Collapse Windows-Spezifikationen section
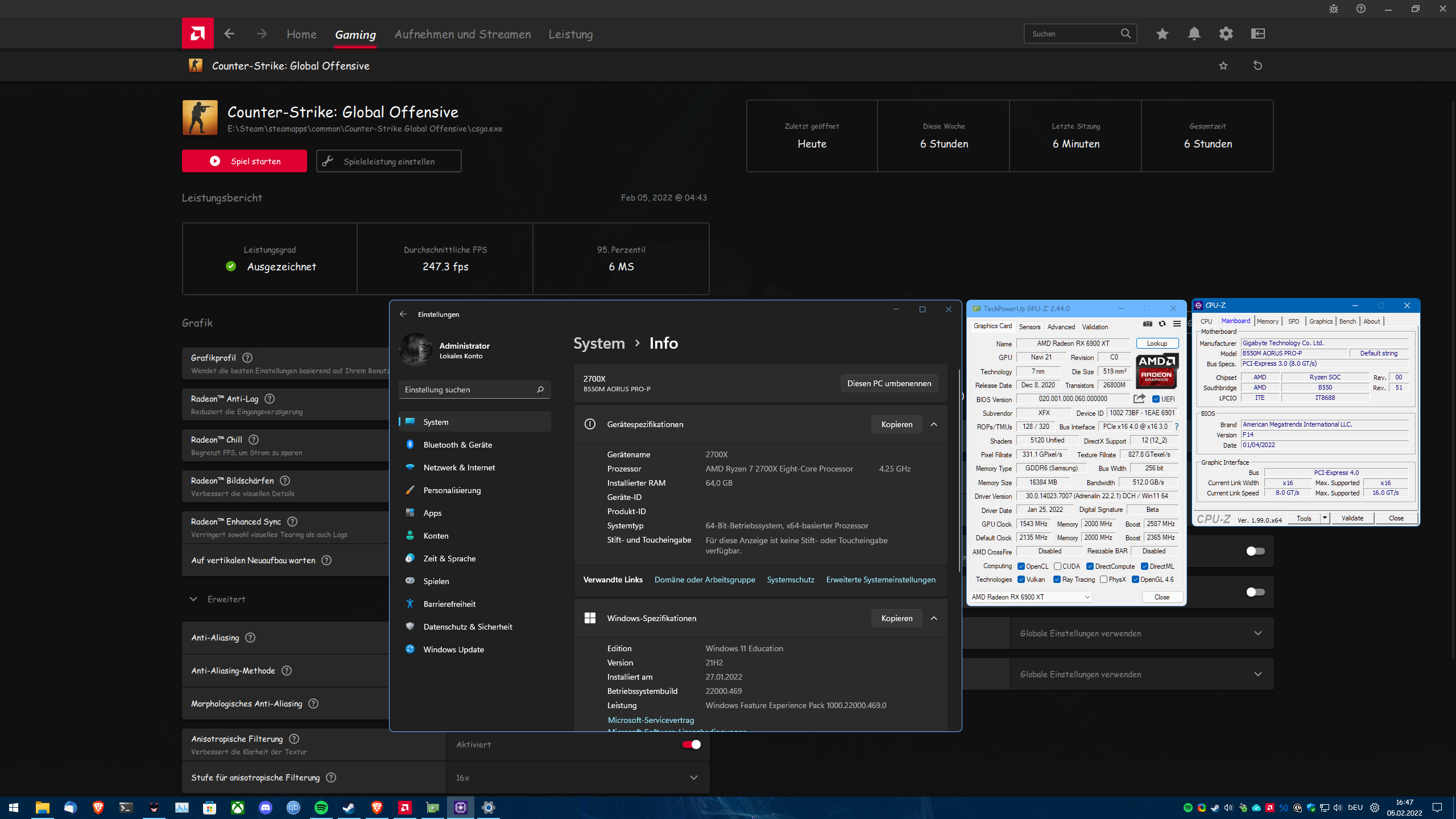Image resolution: width=1456 pixels, height=819 pixels. pyautogui.click(x=934, y=618)
